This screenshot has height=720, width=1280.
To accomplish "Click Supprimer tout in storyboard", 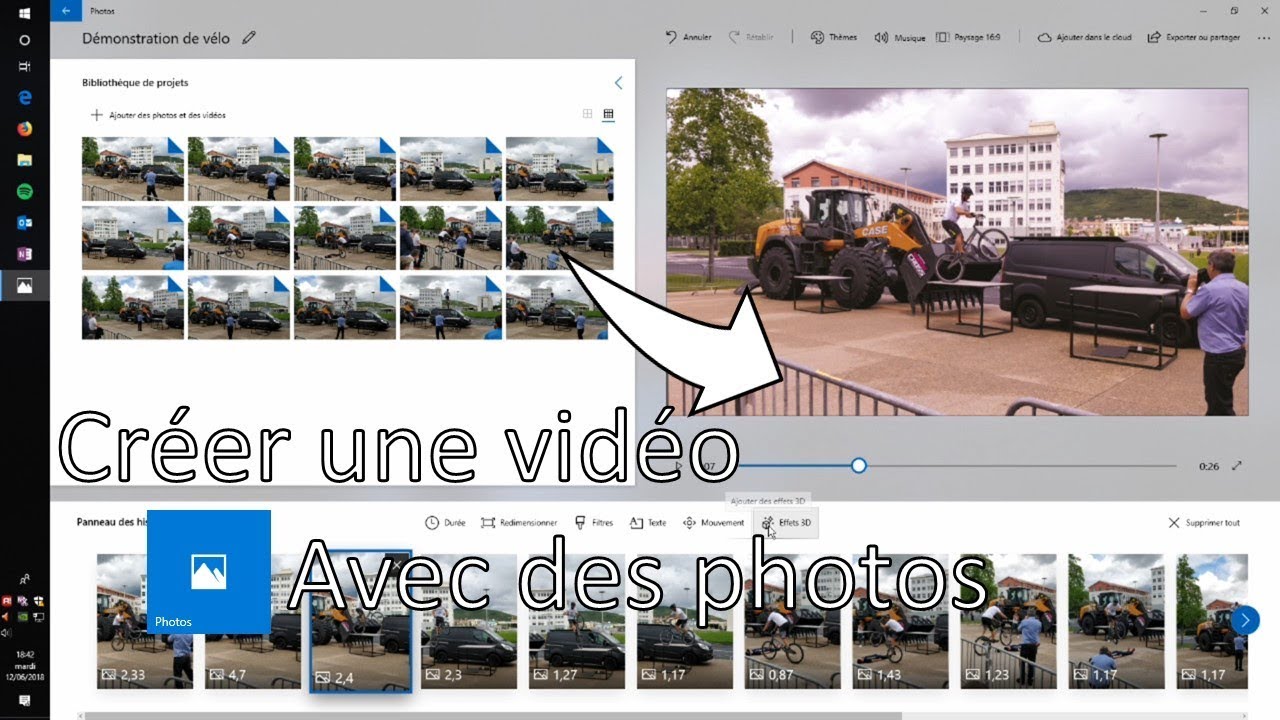I will (1204, 522).
